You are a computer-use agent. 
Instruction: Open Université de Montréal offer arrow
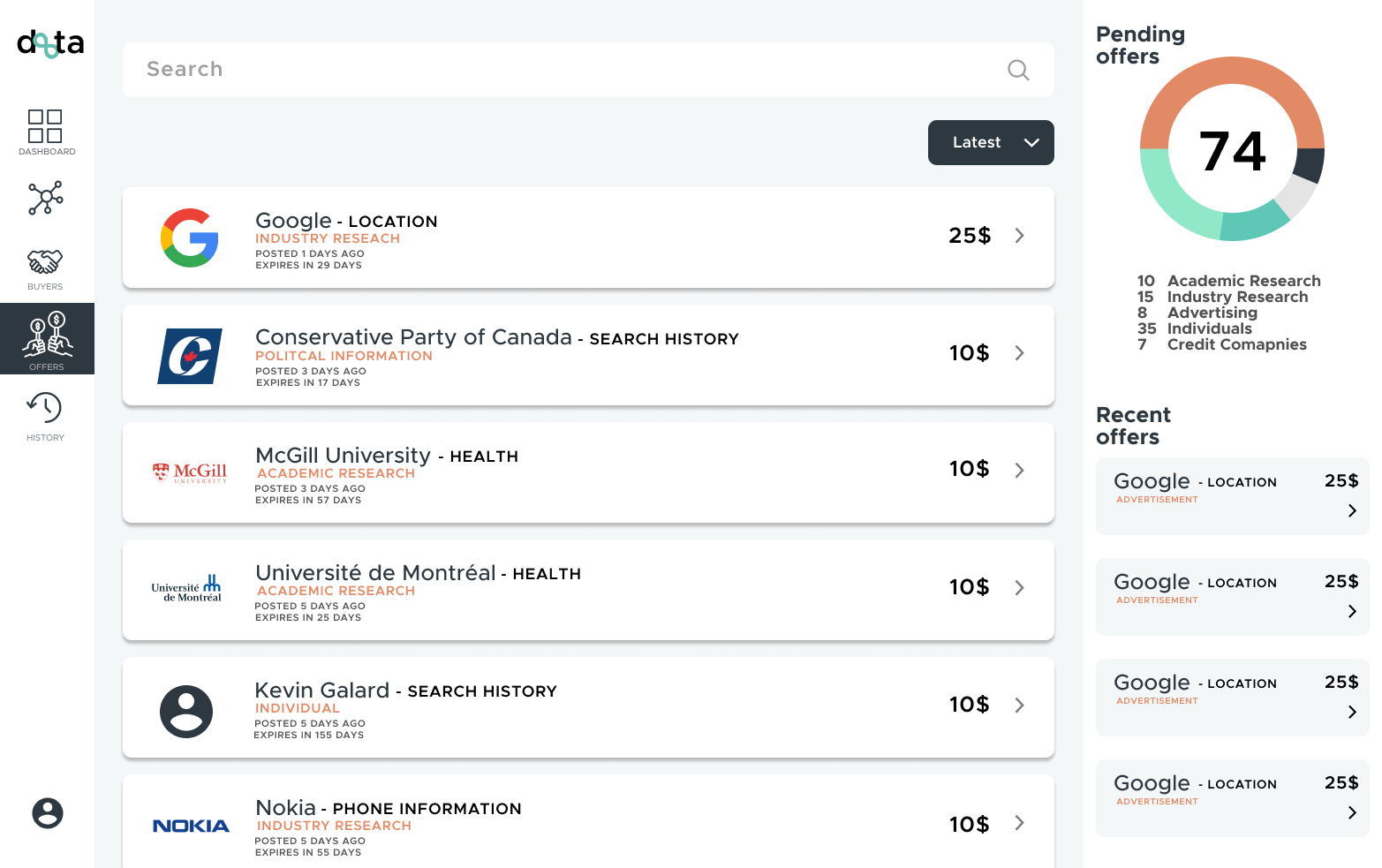(1020, 588)
